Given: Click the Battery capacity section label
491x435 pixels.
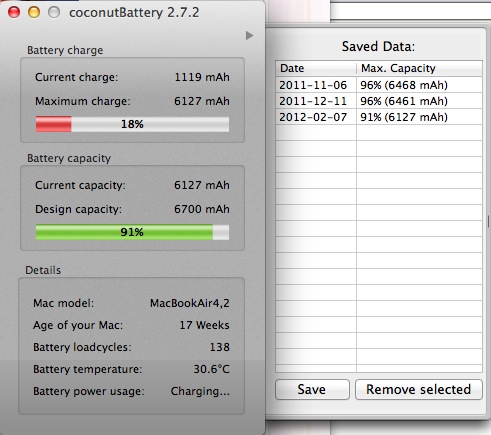Looking at the screenshot, I should [69, 158].
